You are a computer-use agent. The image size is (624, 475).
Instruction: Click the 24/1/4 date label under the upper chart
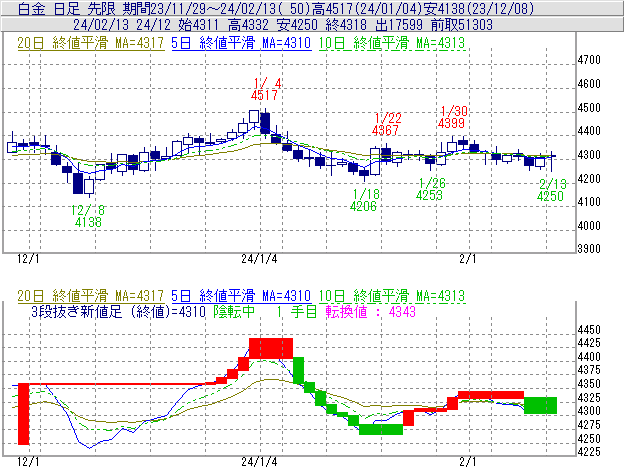259,259
